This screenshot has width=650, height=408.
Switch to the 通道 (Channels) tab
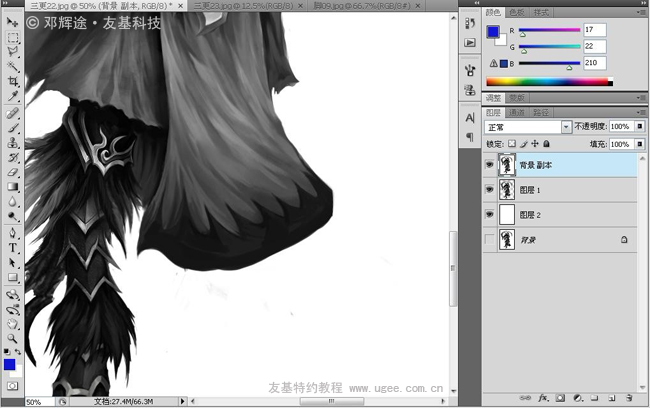point(518,113)
